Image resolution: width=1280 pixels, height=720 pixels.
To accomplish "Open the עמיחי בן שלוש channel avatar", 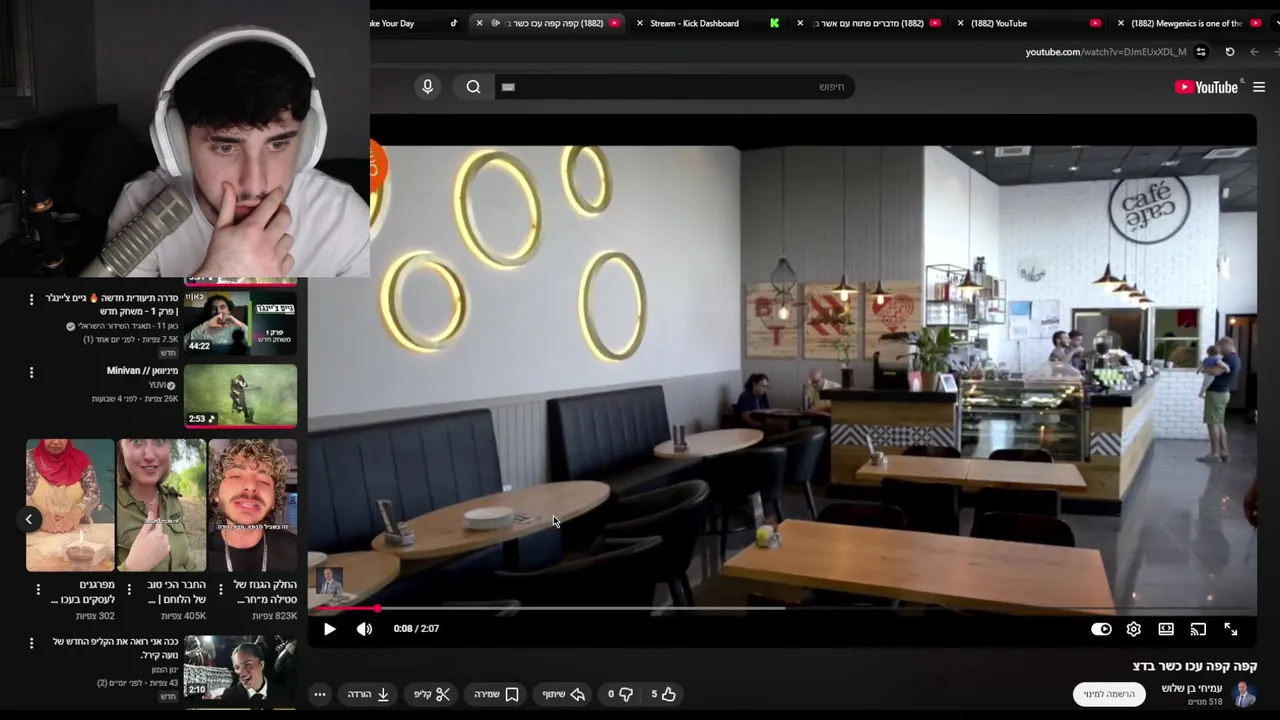I will pos(1245,694).
